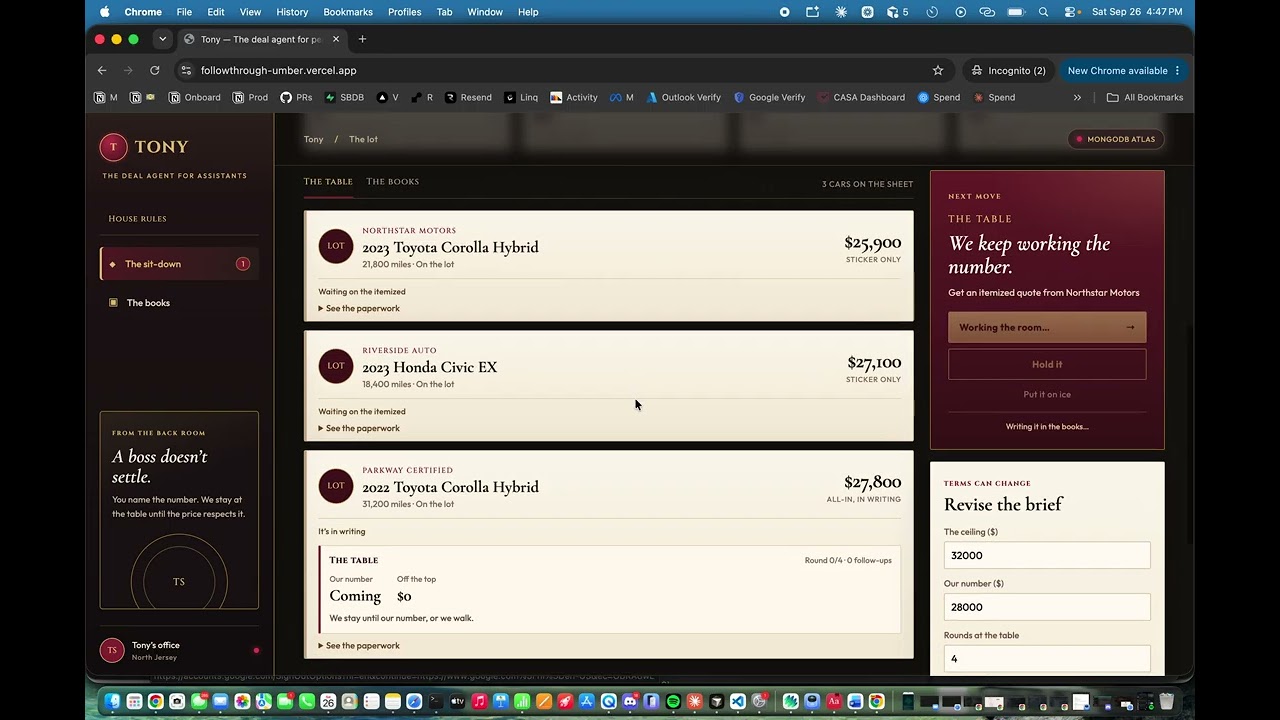Click the TS avatar beside Tony's office
Viewport: 1280px width, 720px height.
click(x=112, y=650)
